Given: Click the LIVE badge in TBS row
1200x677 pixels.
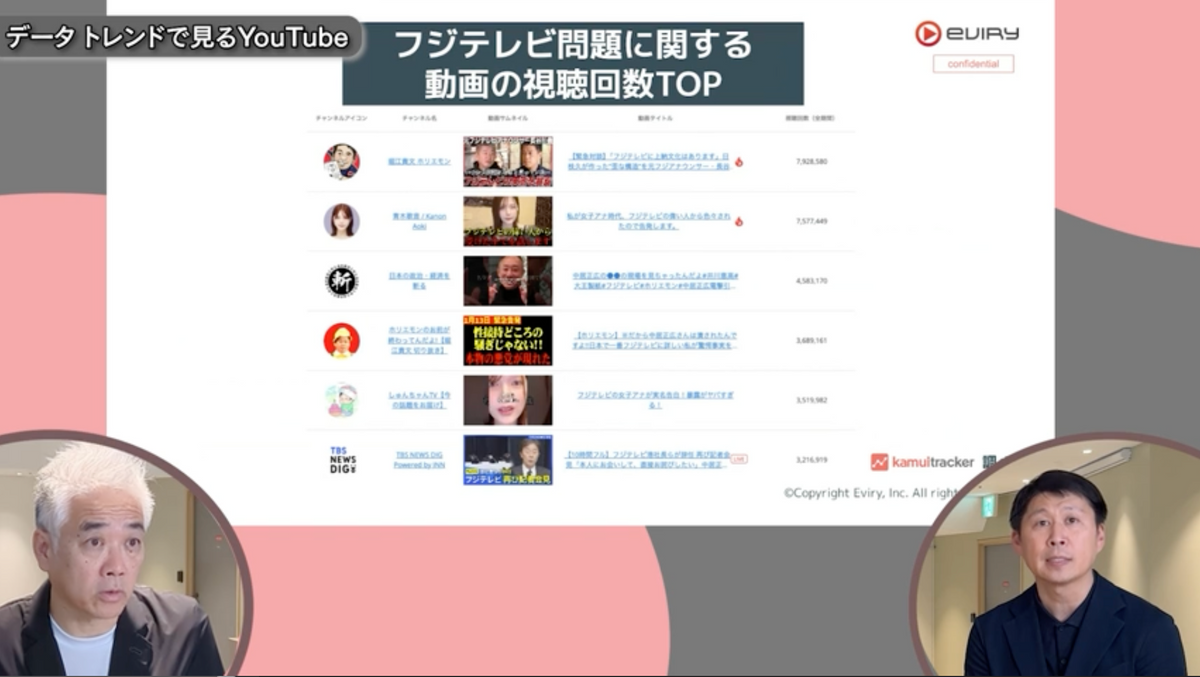Looking at the screenshot, I should pos(739,459).
